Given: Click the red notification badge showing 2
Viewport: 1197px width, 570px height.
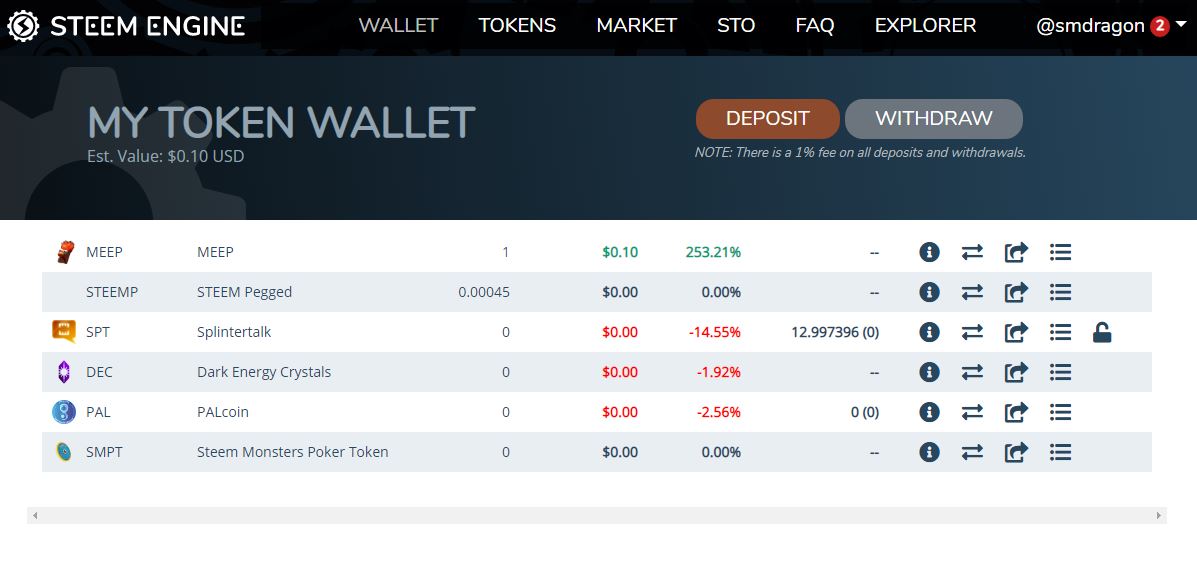Looking at the screenshot, I should 1160,27.
